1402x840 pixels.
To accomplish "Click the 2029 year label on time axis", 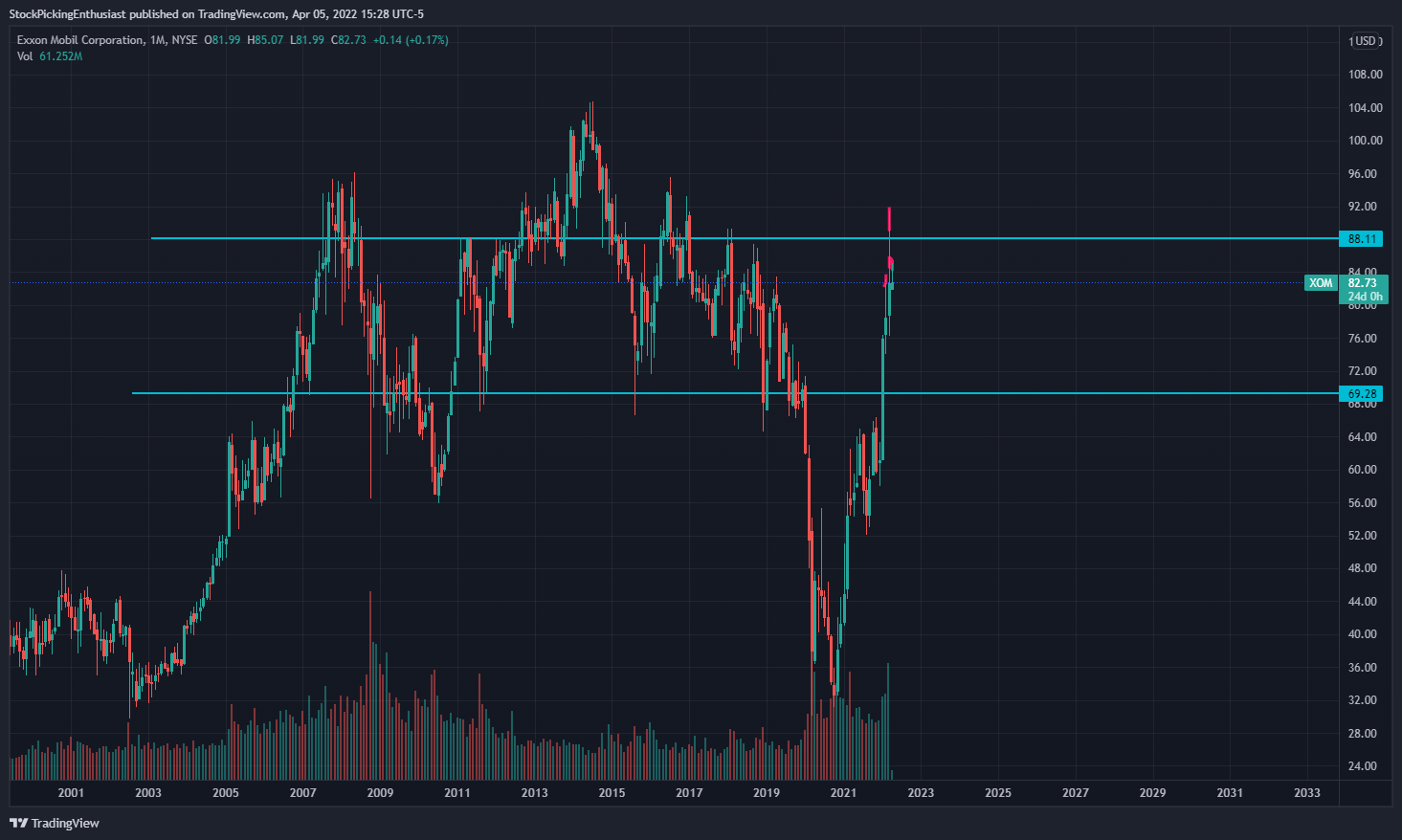I will pyautogui.click(x=1153, y=793).
